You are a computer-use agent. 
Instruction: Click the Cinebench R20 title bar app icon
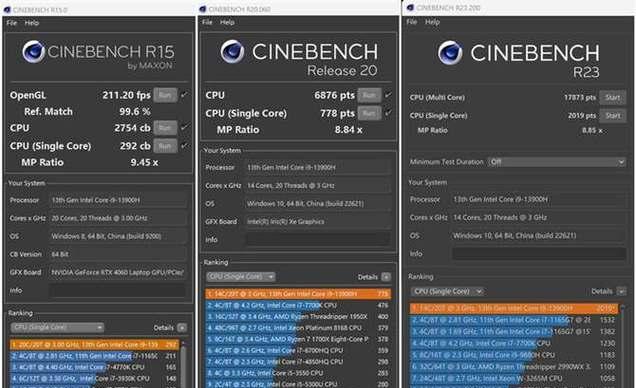203,9
